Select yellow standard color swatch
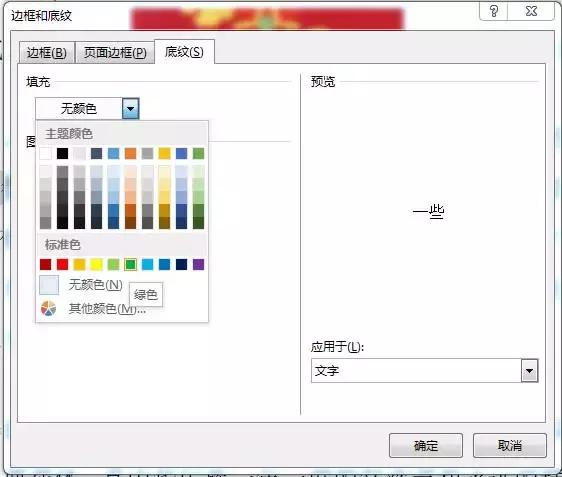562x477 pixels. point(96,264)
